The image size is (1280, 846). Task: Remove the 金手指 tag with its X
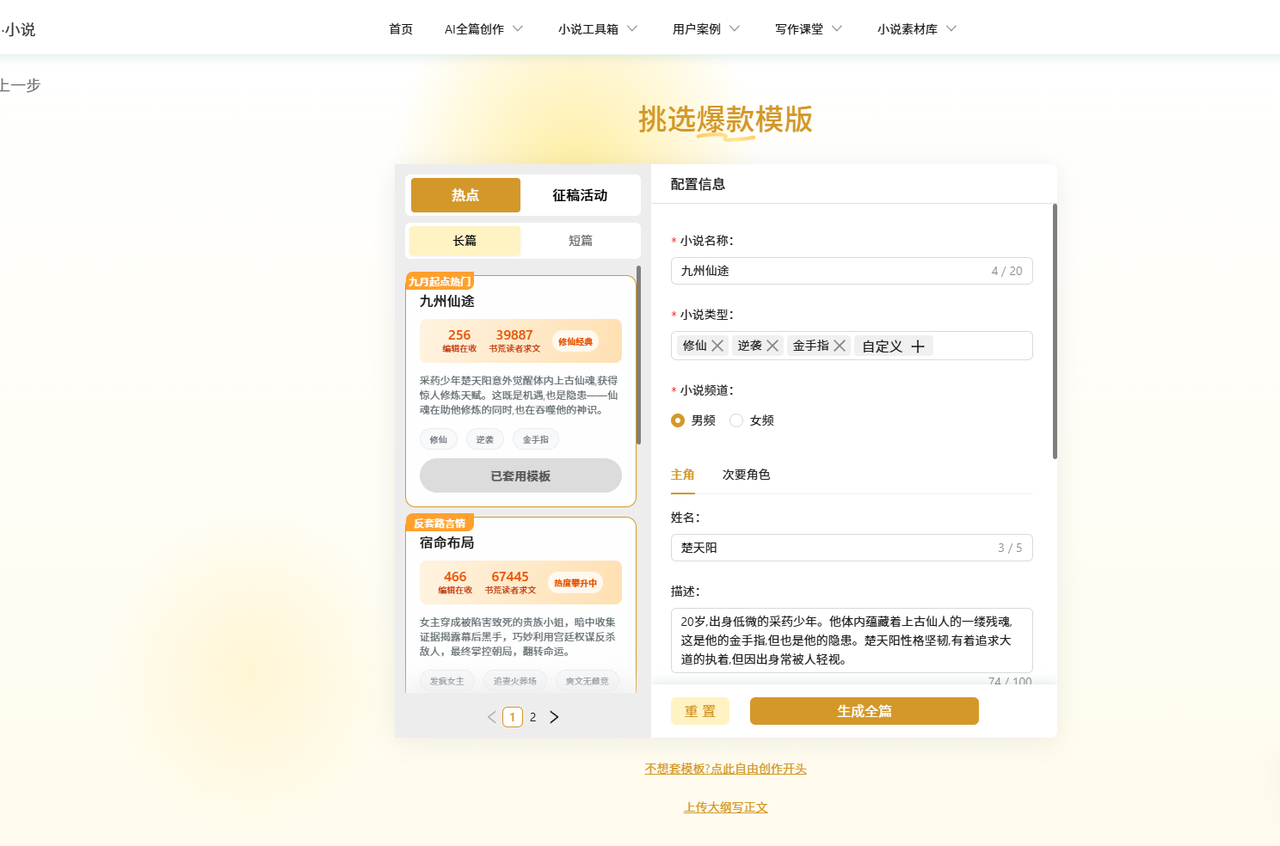[839, 346]
